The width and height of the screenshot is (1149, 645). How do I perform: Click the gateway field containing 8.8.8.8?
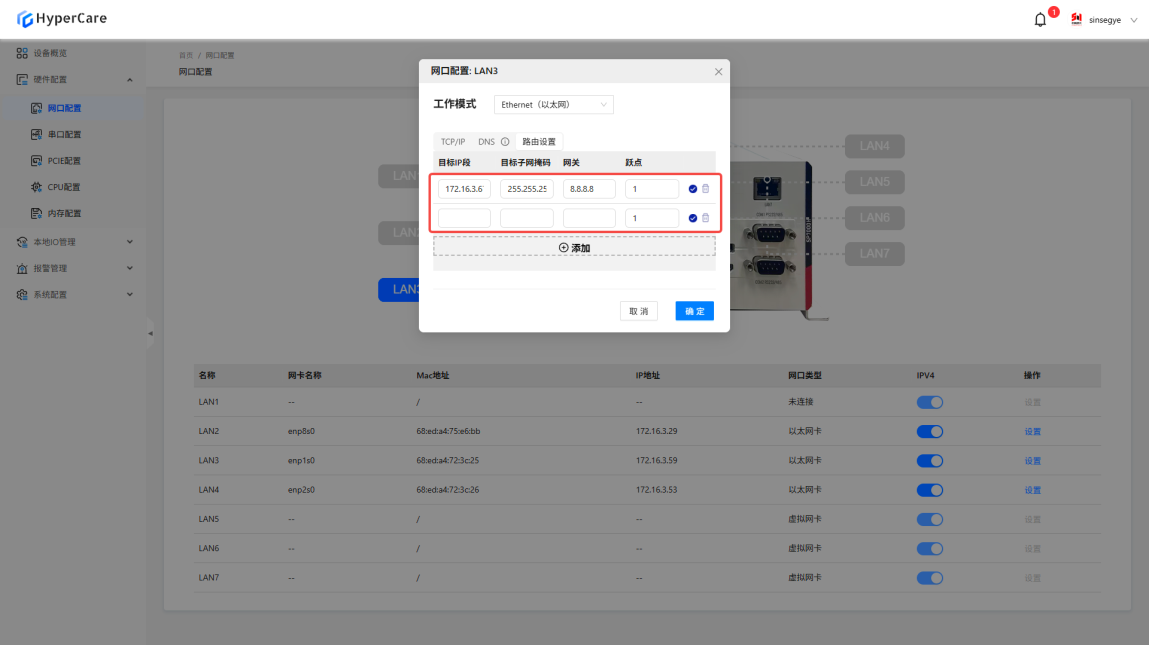click(x=589, y=189)
